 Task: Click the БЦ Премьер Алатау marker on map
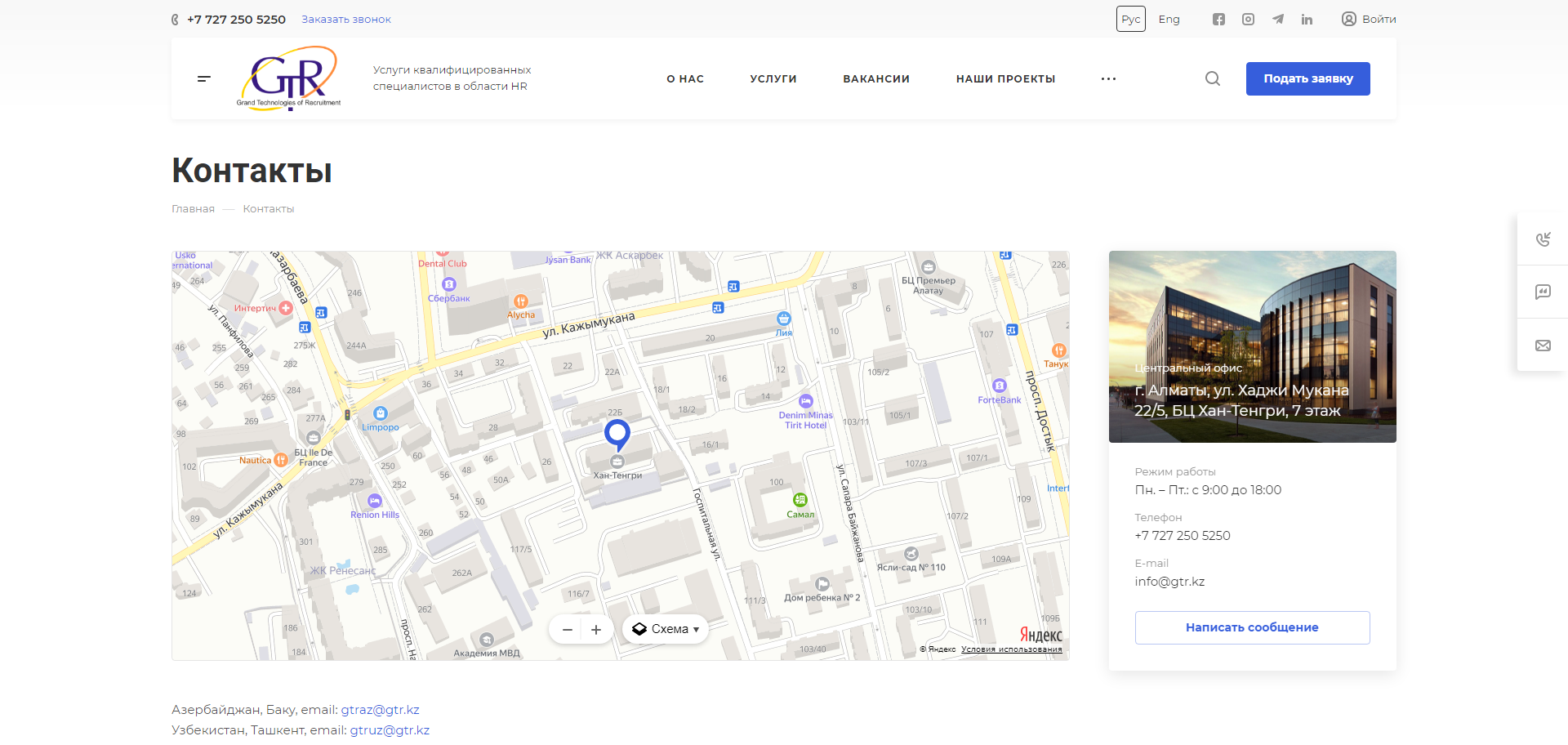(928, 267)
